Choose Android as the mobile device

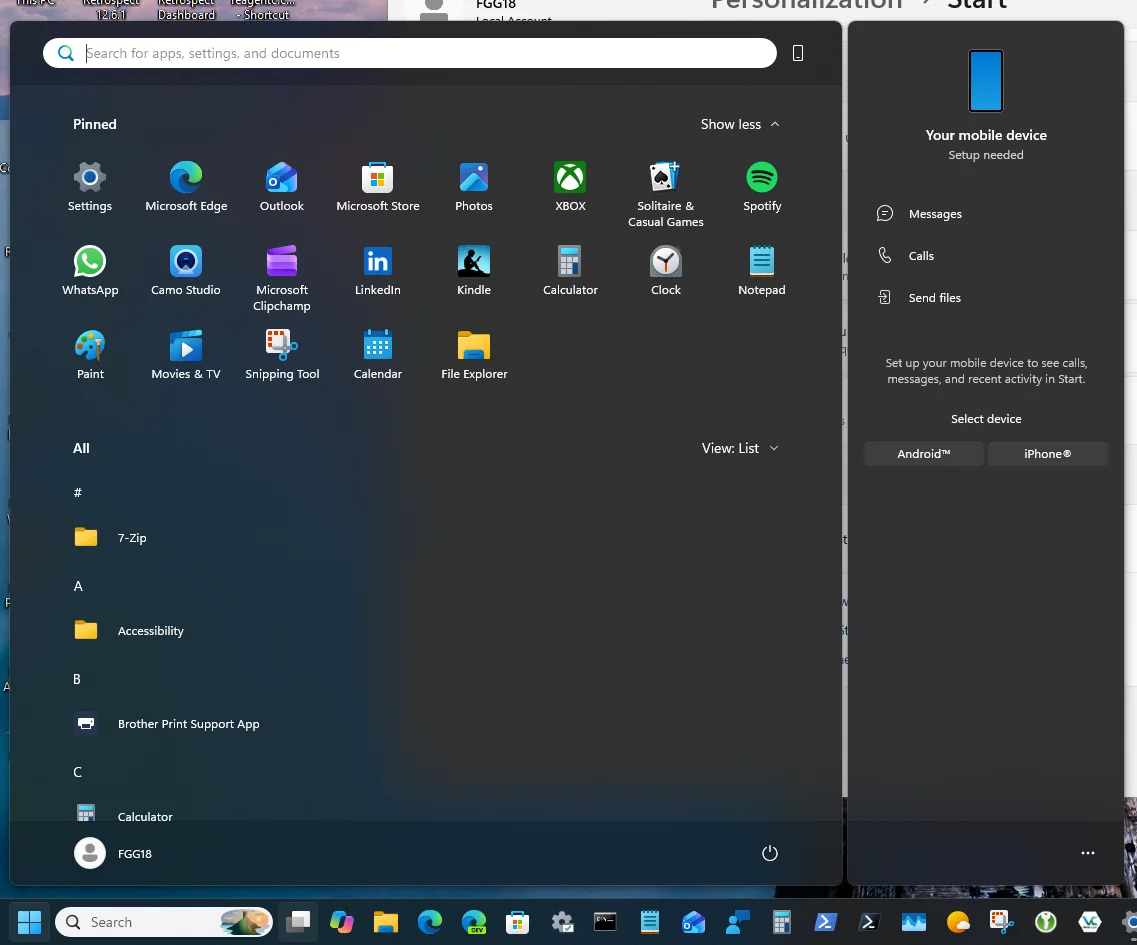pos(924,454)
